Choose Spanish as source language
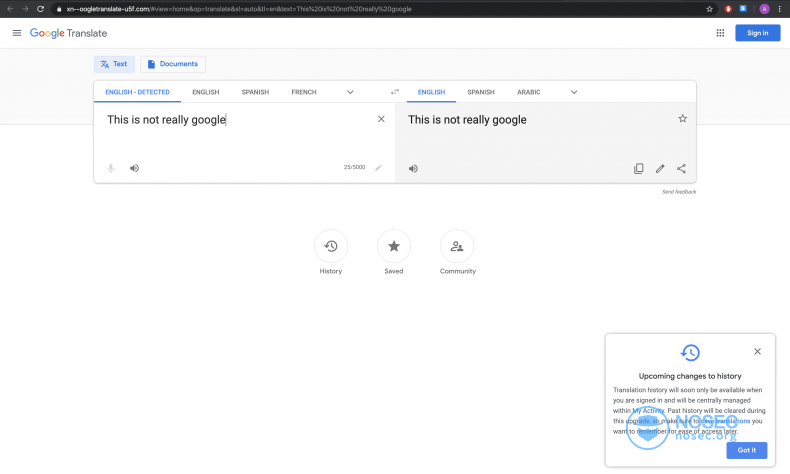 tap(255, 92)
